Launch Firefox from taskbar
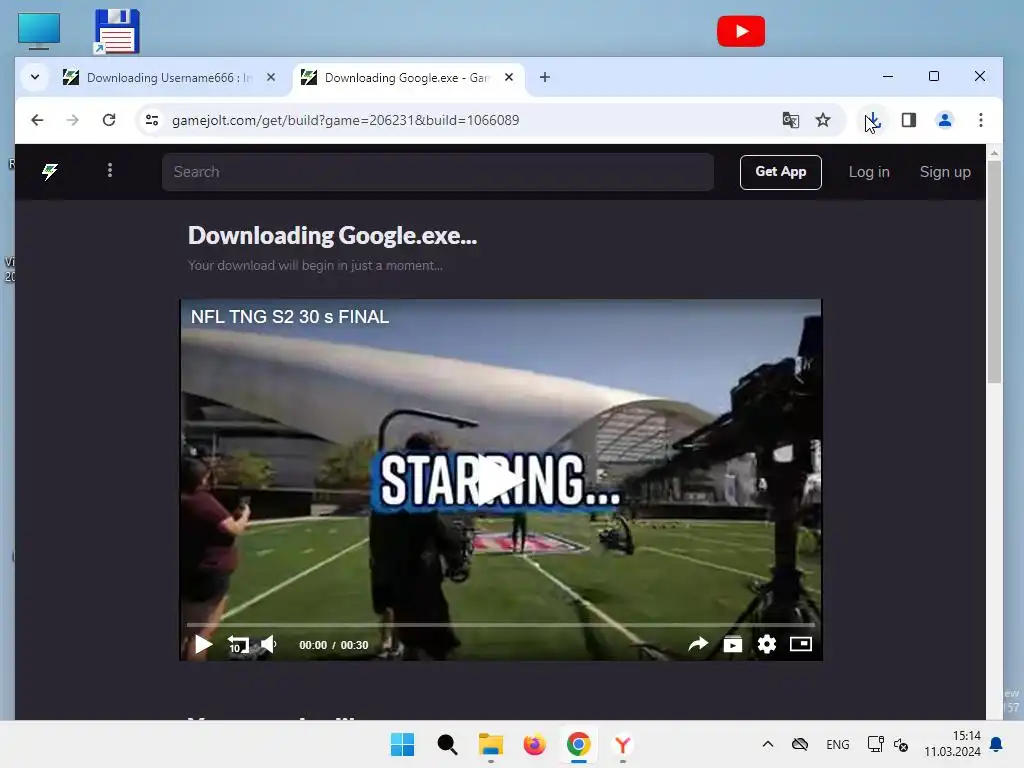1024x768 pixels. (x=534, y=744)
